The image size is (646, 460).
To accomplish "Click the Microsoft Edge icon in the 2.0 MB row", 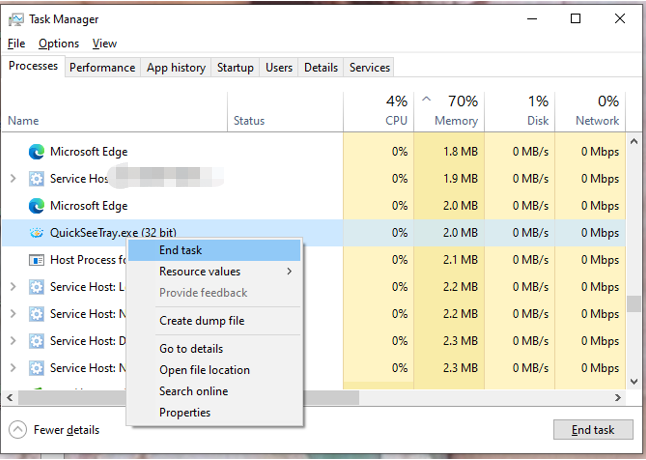I will pyautogui.click(x=36, y=206).
